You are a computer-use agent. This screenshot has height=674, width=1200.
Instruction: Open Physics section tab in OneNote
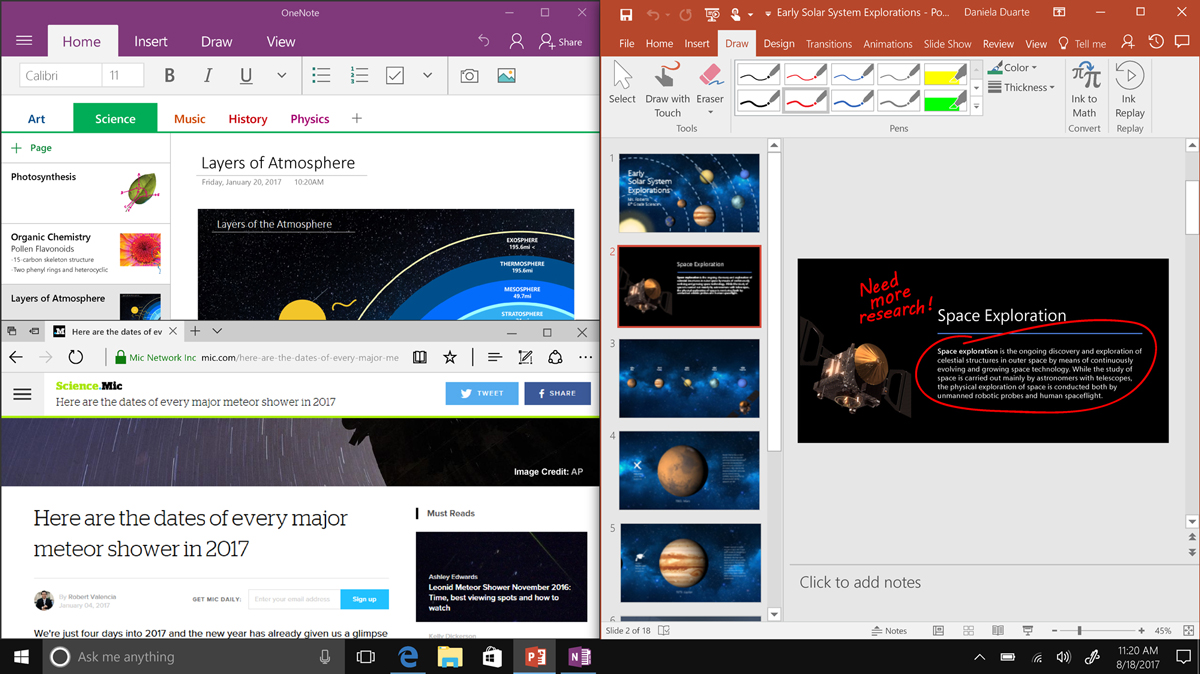click(x=310, y=119)
